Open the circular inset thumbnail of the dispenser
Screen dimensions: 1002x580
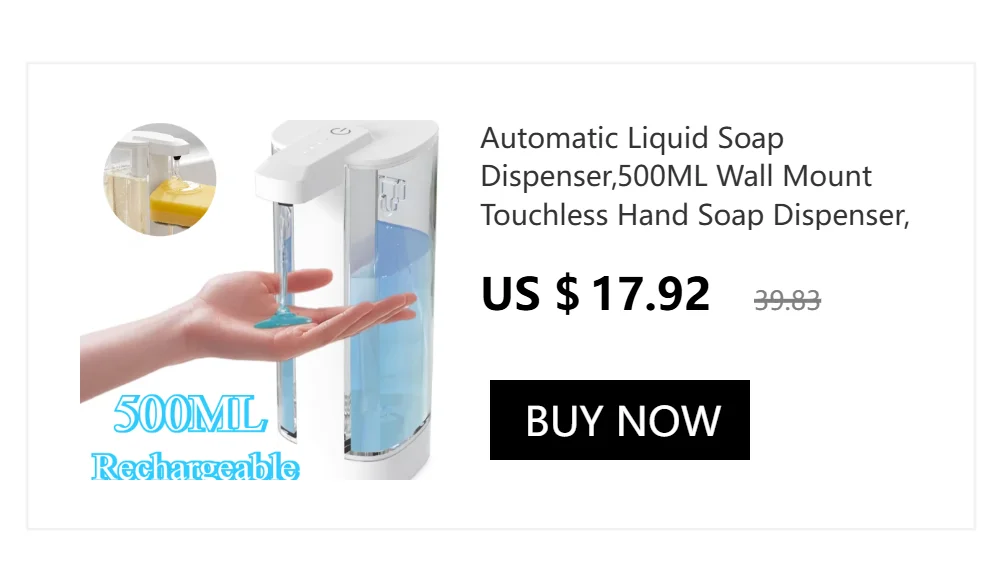click(x=160, y=179)
